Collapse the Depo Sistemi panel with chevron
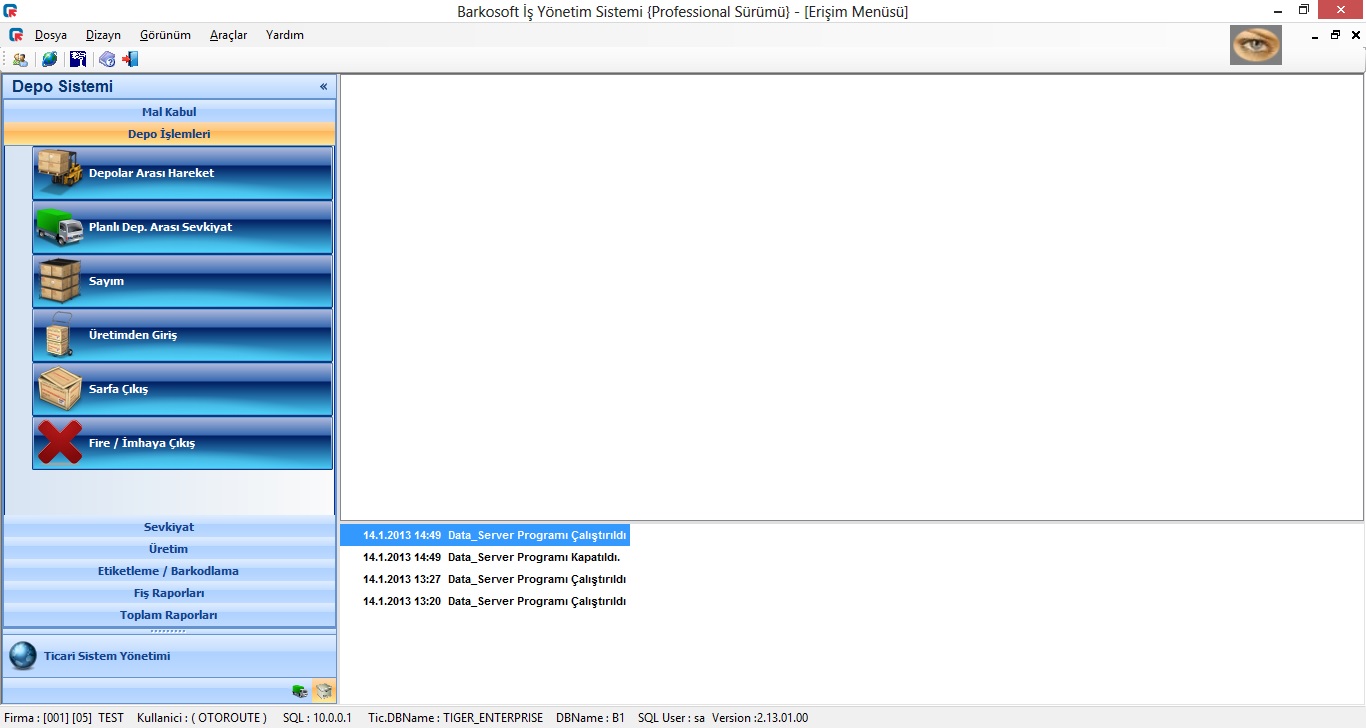Image resolution: width=1366 pixels, height=728 pixels. tap(323, 87)
